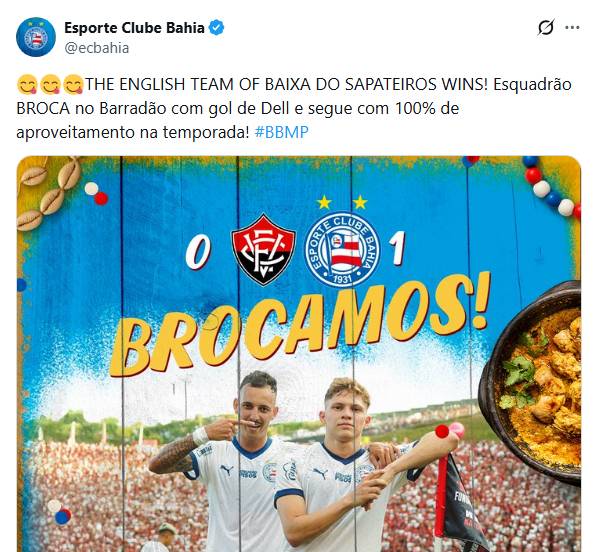Open the match result image thumbnail
The height and width of the screenshot is (552, 596).
point(299,354)
